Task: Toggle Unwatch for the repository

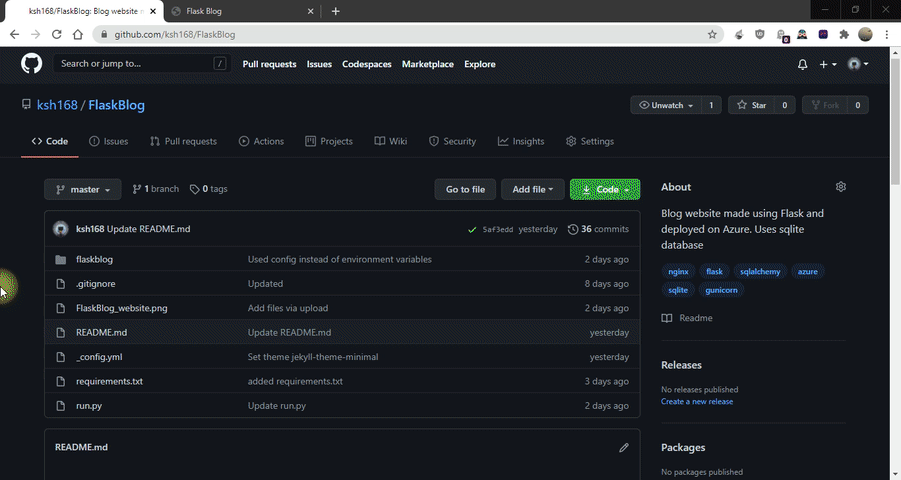Action: [666, 105]
